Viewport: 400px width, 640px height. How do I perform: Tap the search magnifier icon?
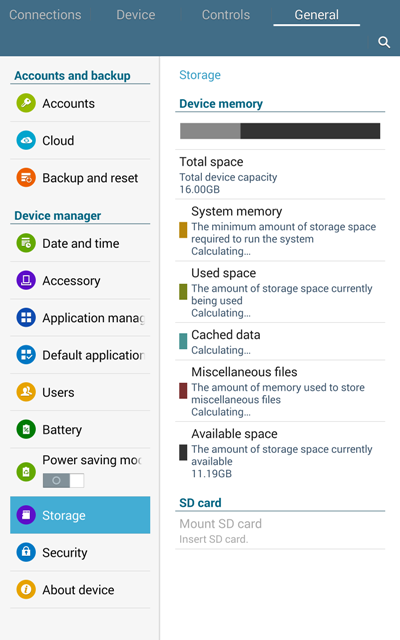[x=384, y=42]
